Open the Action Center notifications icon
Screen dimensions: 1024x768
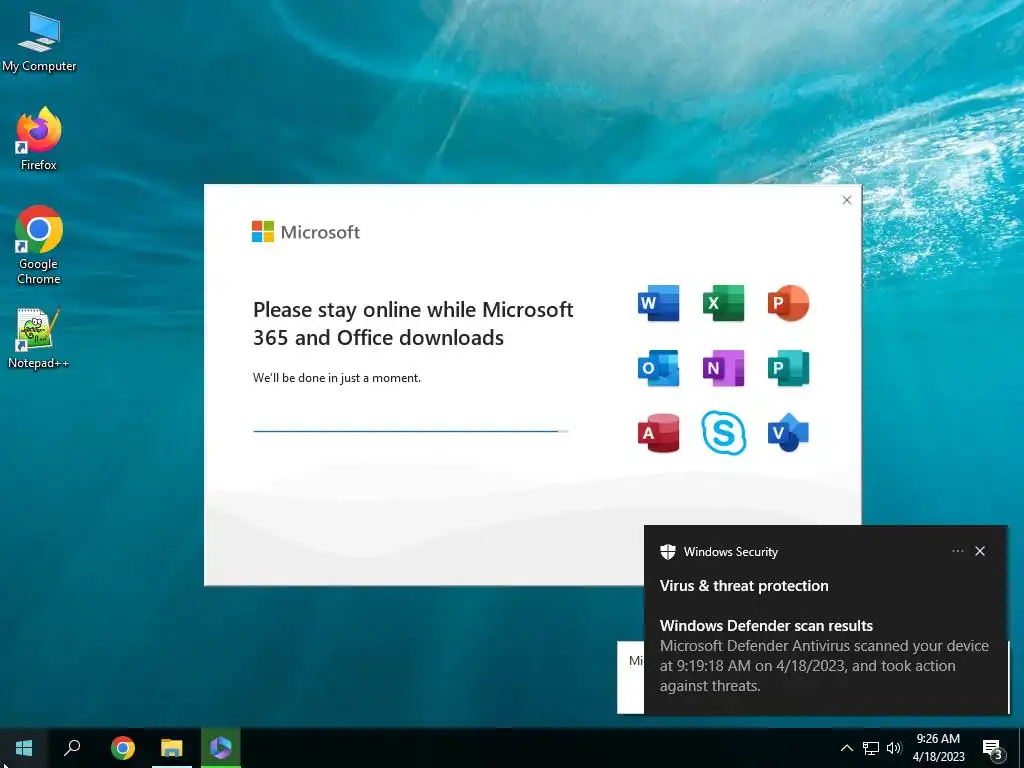click(x=992, y=749)
